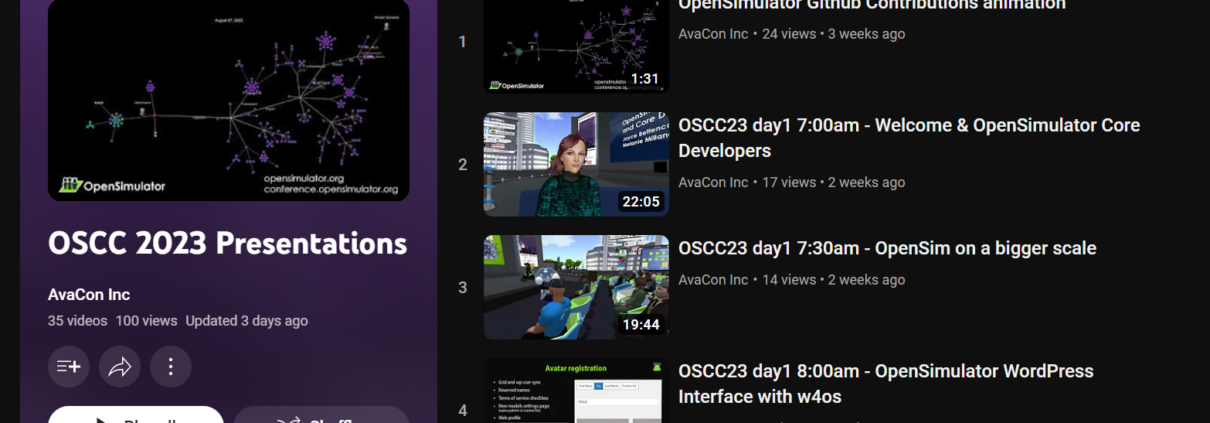Open the playlist three-dot more menu
The height and width of the screenshot is (423, 1210).
pos(171,367)
